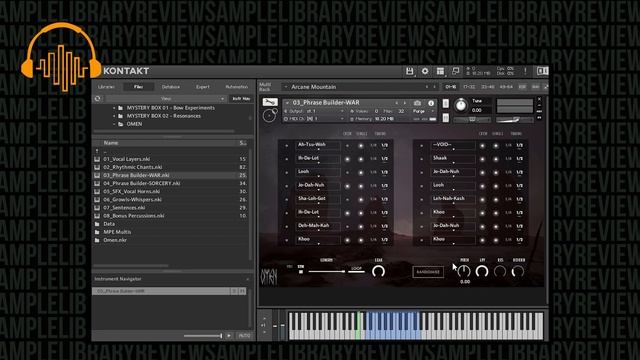The image size is (640, 360).
Task: Click the LPF knob
Action: (482, 271)
